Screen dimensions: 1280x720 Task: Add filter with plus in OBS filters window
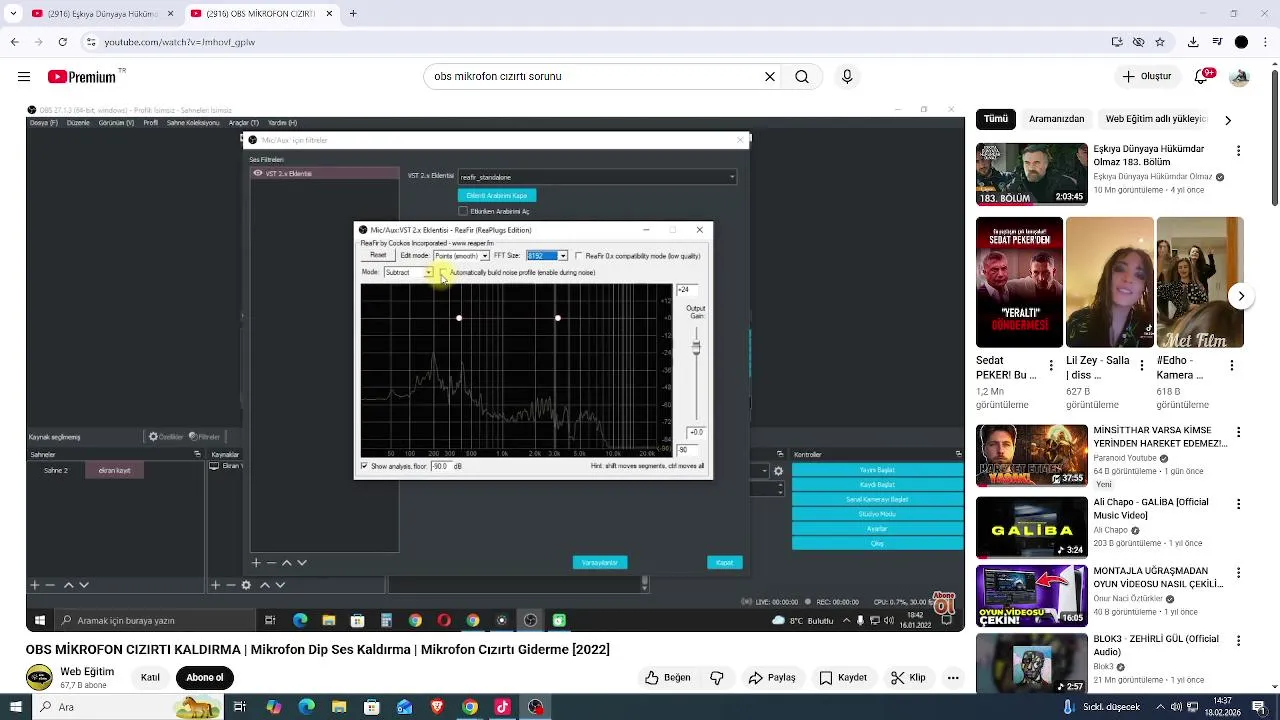pyautogui.click(x=256, y=563)
